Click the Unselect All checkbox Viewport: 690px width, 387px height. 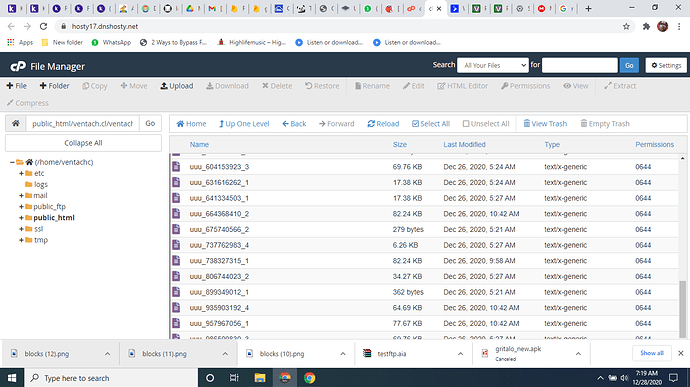[466, 124]
